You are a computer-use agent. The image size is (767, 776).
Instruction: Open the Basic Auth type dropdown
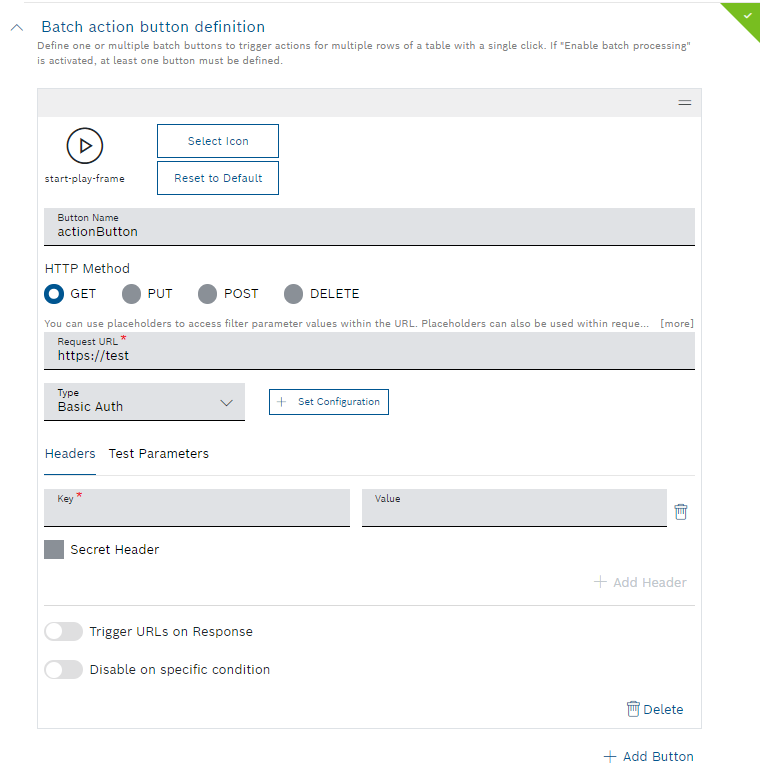coord(144,402)
